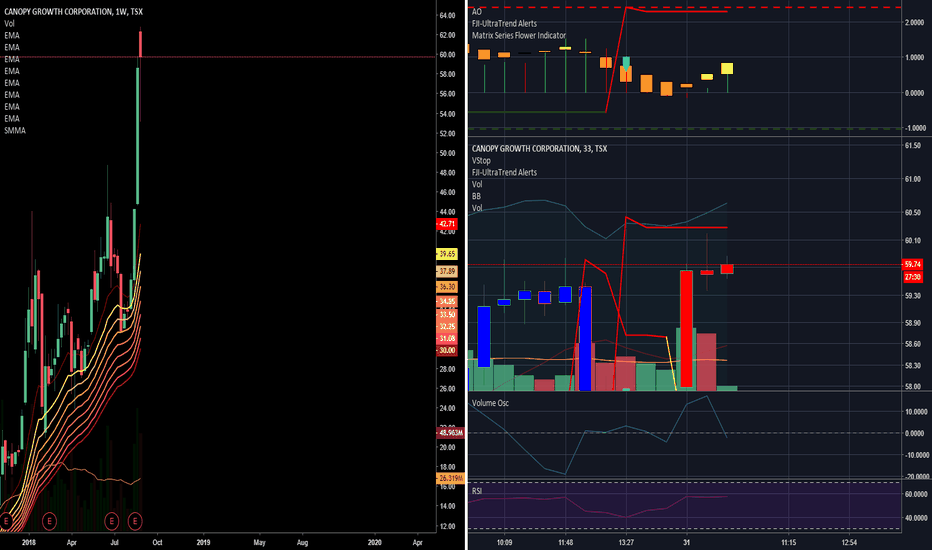This screenshot has height=550, width=932.
Task: Click the dark red 30.00 value label
Action: 446,350
